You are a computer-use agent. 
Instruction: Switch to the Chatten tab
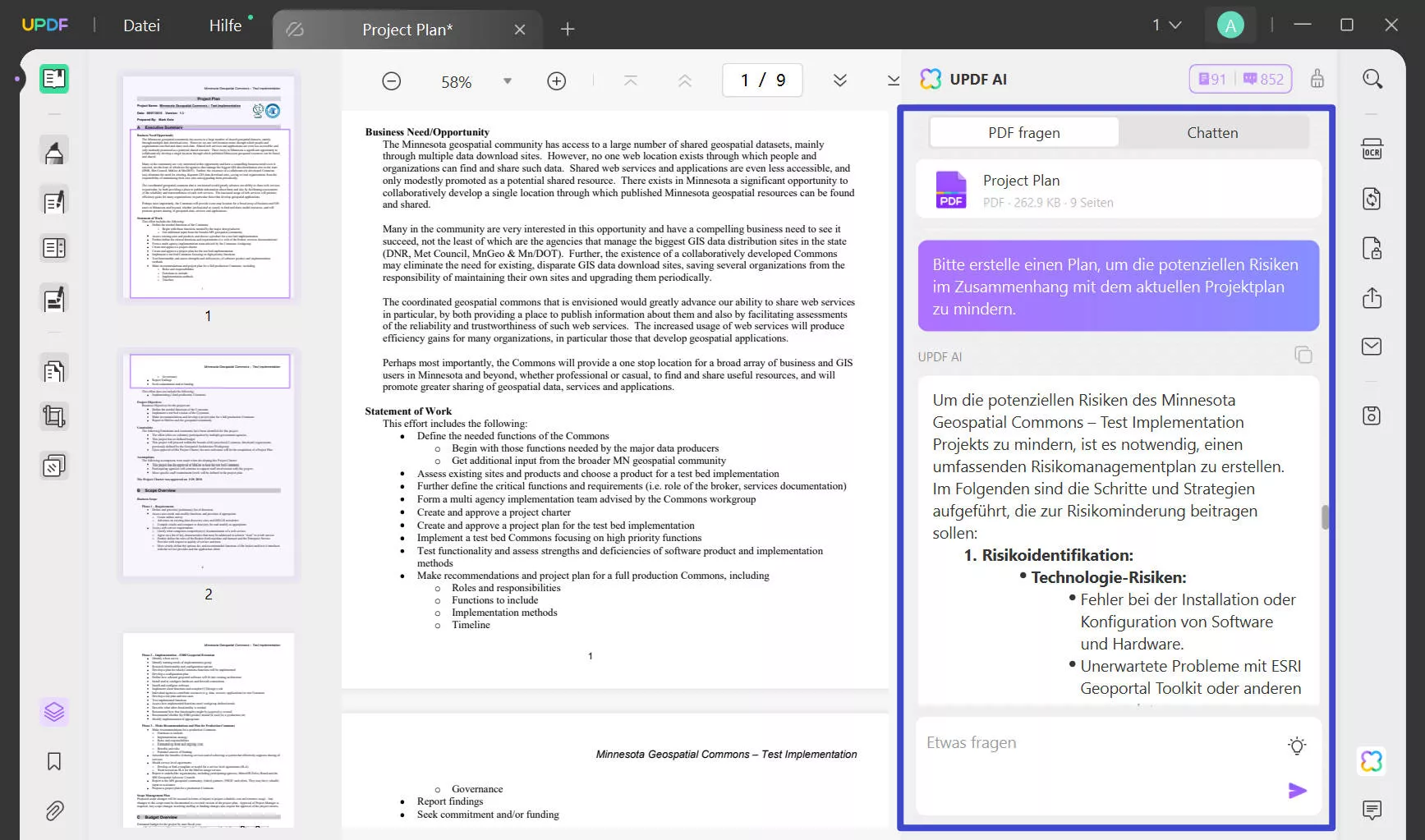click(1212, 132)
